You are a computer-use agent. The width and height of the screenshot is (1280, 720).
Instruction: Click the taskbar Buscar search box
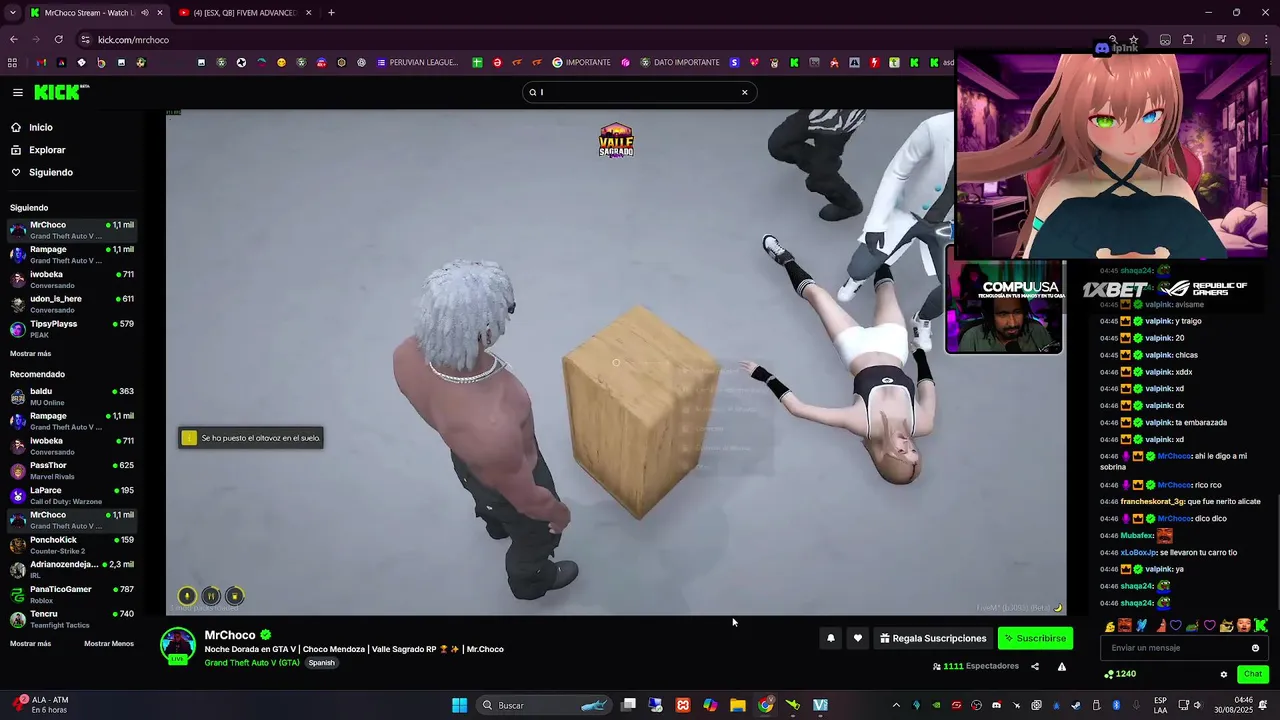tap(543, 705)
